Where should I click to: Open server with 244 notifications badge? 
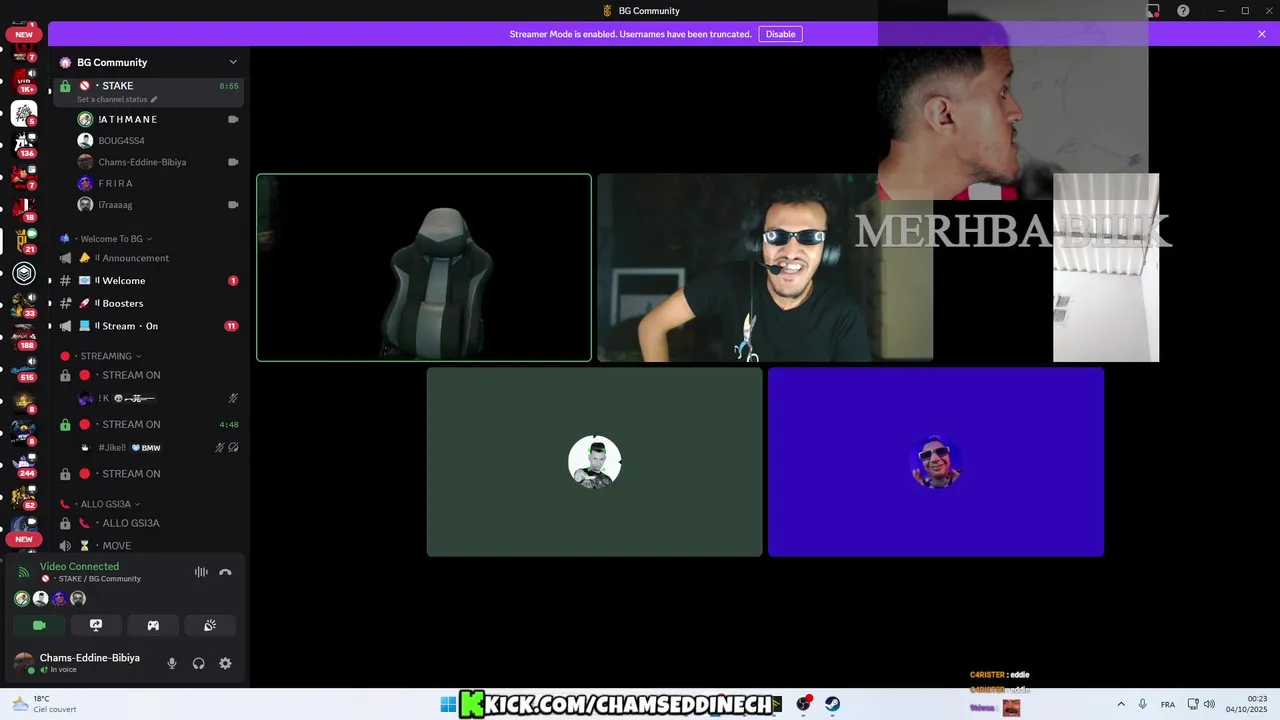pos(24,465)
